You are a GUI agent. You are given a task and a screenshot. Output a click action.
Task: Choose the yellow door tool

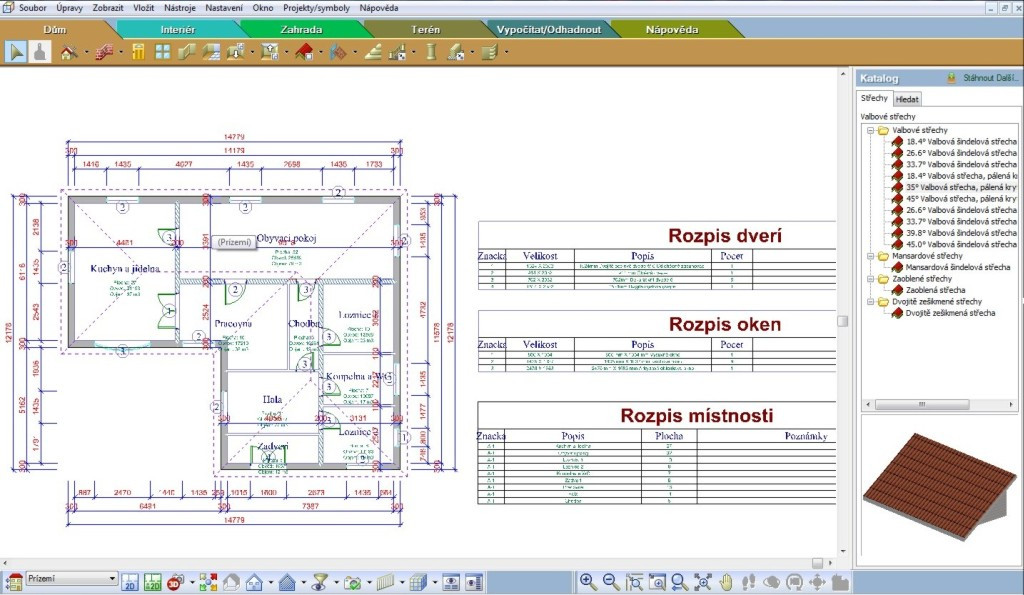[x=138, y=52]
